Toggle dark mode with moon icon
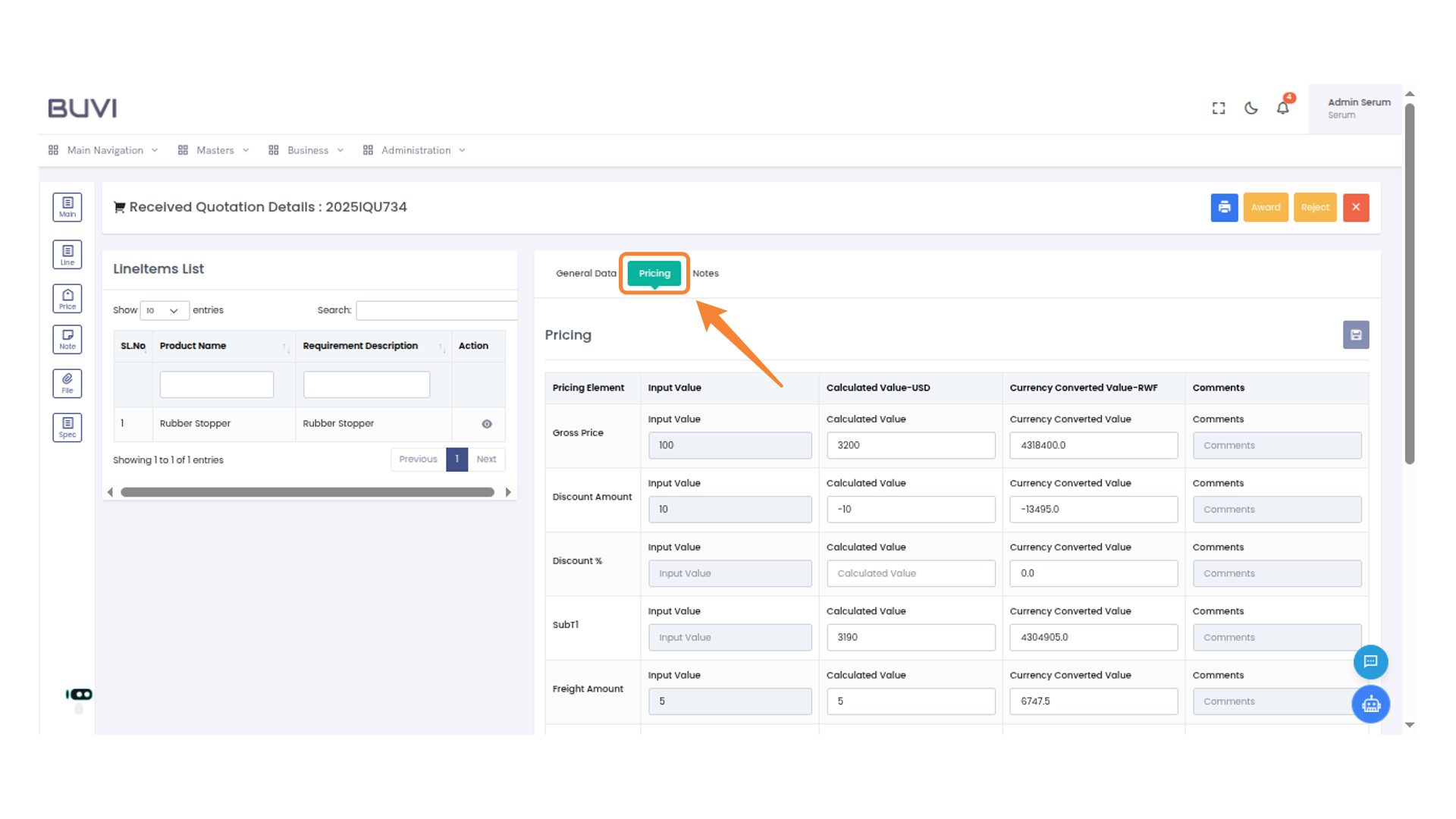1456x819 pixels. (1251, 108)
